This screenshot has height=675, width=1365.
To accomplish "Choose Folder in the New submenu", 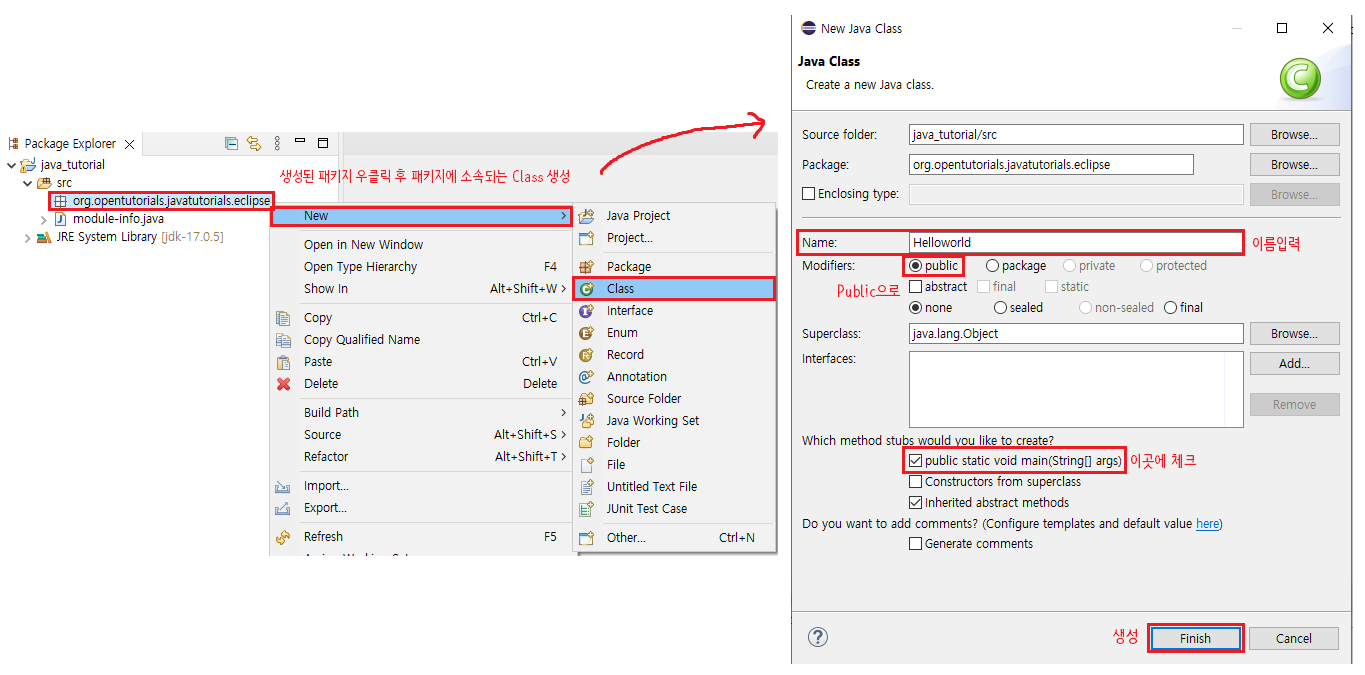I will pyautogui.click(x=674, y=443).
